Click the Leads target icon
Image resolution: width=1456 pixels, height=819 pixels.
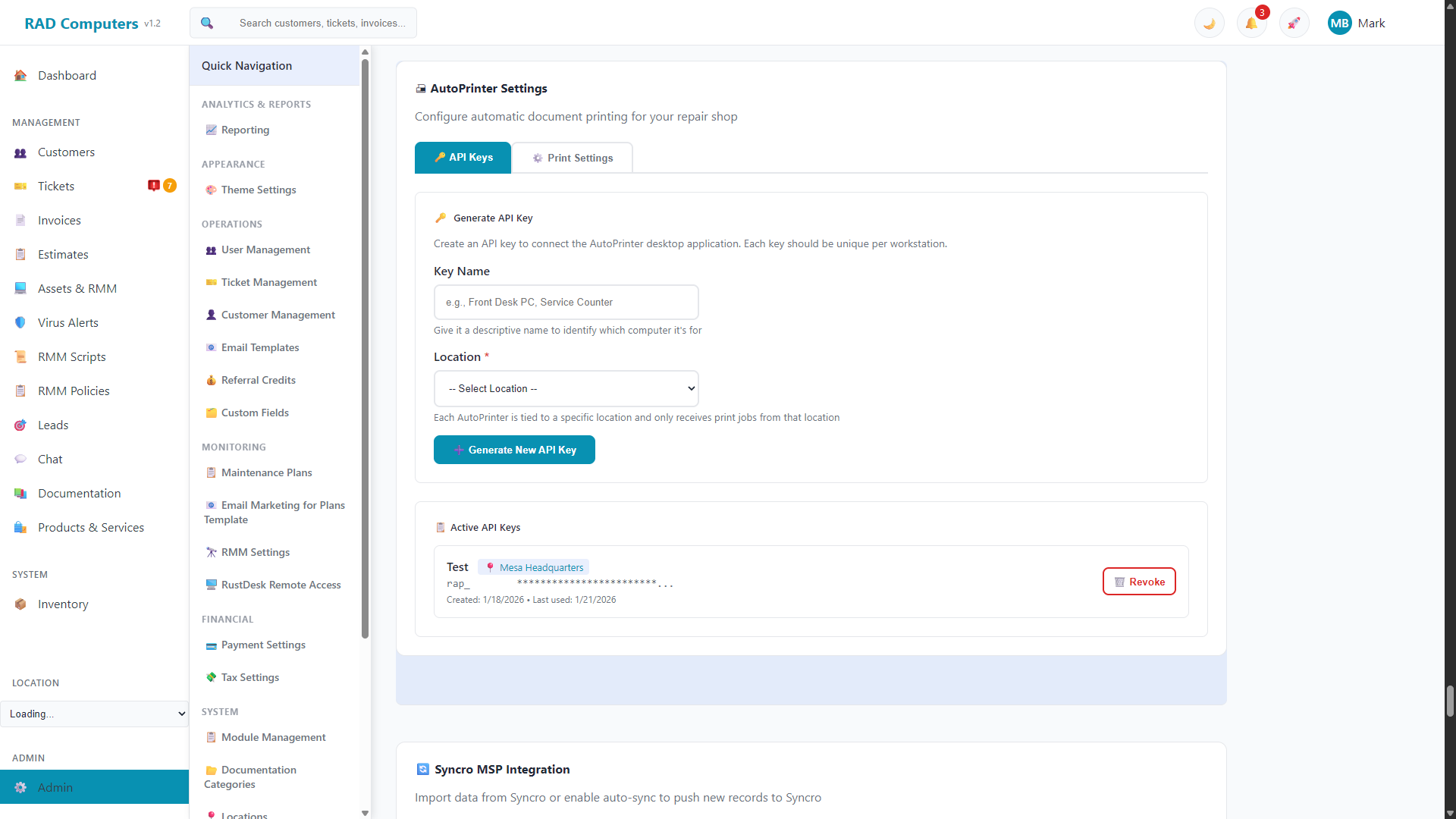(x=20, y=425)
